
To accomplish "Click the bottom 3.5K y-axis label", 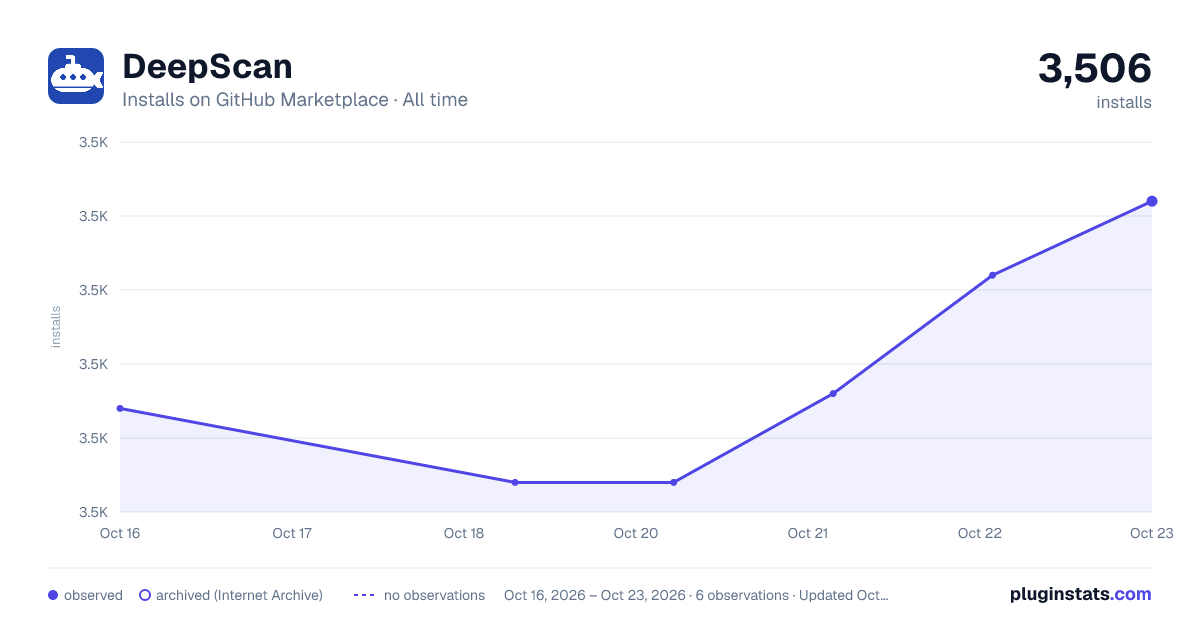I will coord(93,512).
